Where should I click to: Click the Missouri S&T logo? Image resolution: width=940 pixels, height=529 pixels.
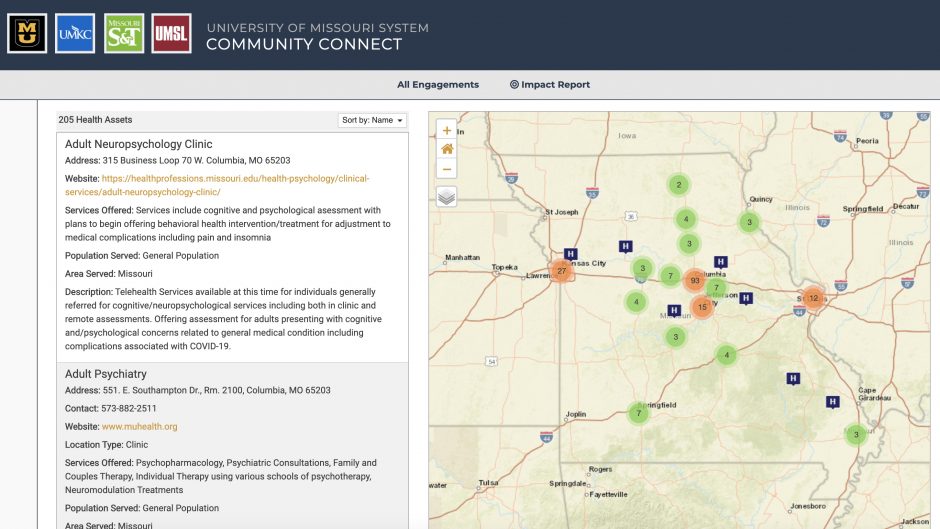124,34
